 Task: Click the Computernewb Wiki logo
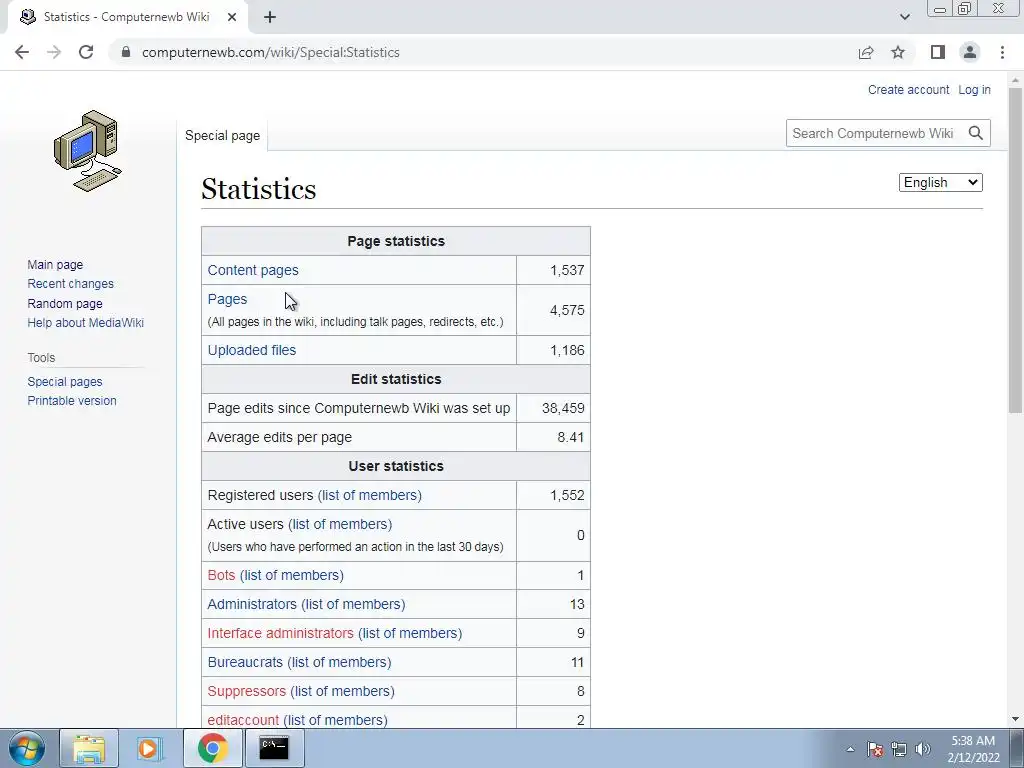(88, 151)
